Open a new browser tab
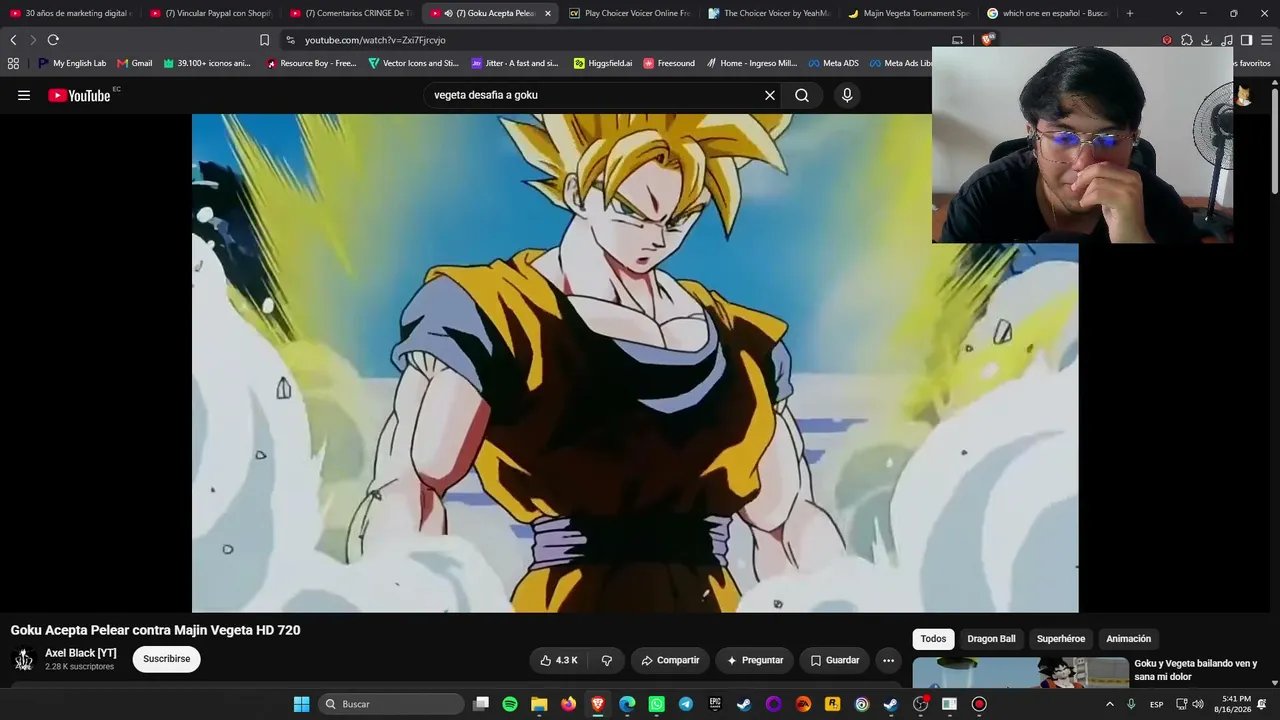The image size is (1280, 720). [x=1130, y=13]
